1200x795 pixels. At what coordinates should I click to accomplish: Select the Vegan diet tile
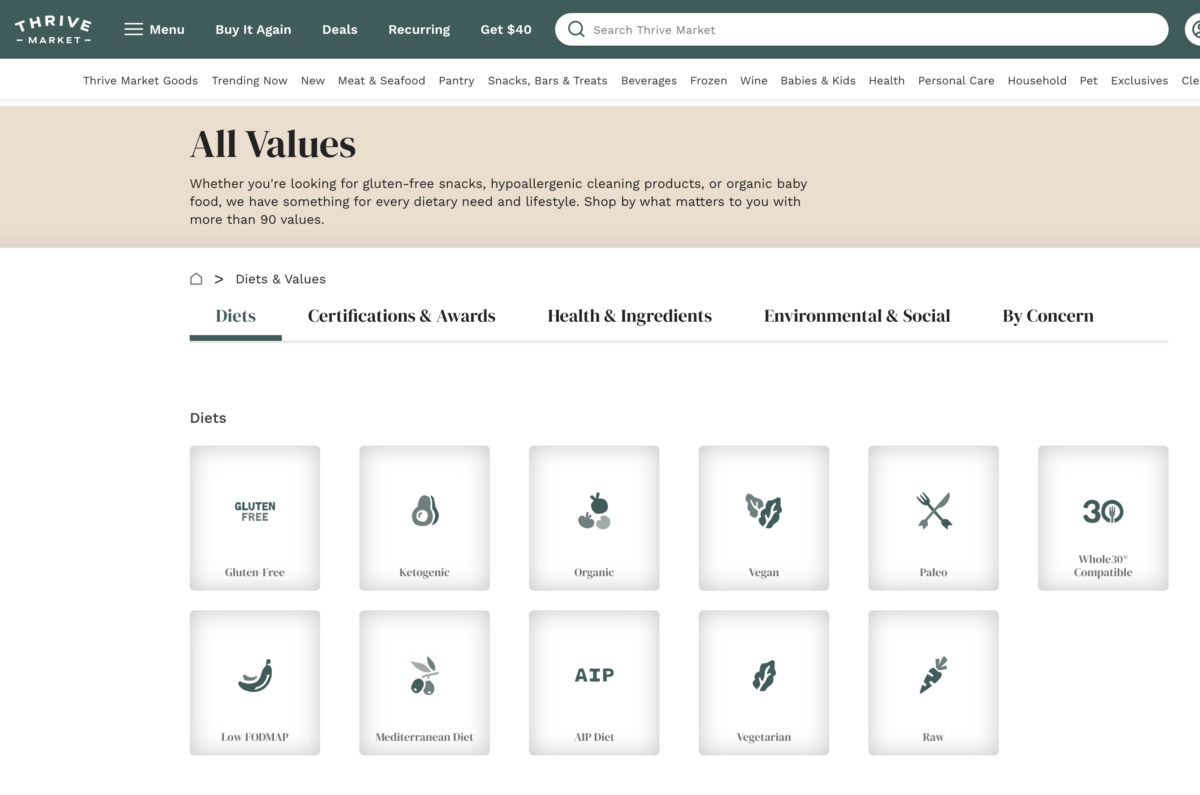(764, 518)
